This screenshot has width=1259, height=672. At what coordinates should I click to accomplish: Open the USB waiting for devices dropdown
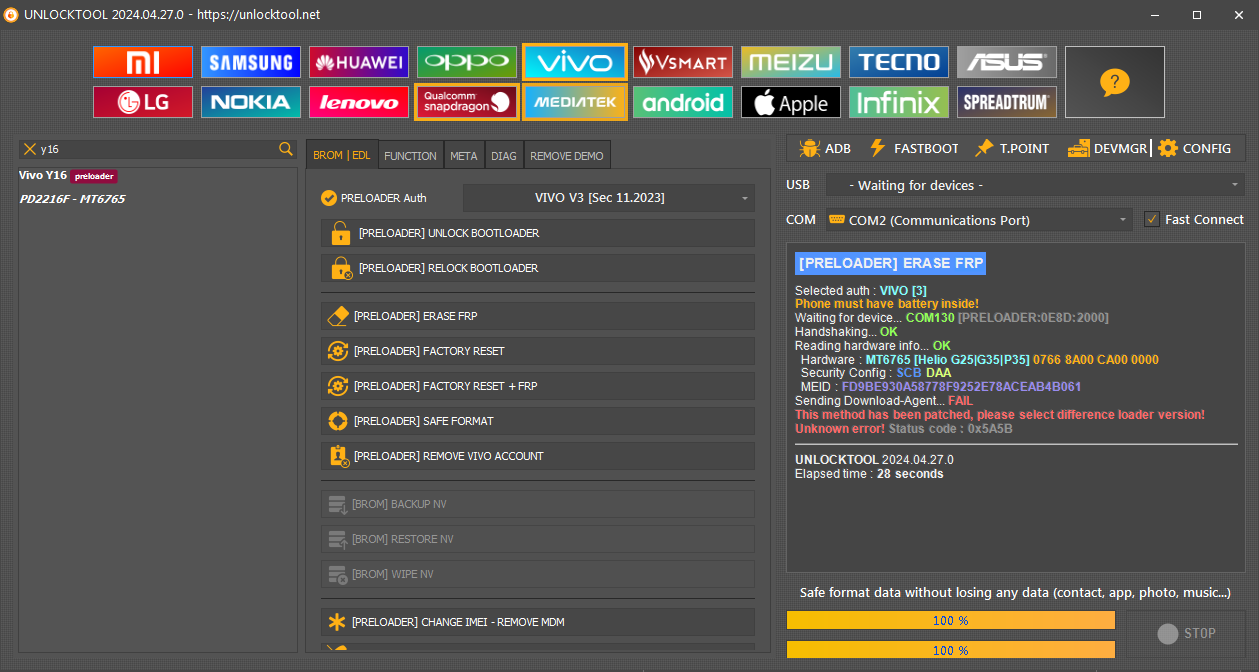tap(1035, 185)
